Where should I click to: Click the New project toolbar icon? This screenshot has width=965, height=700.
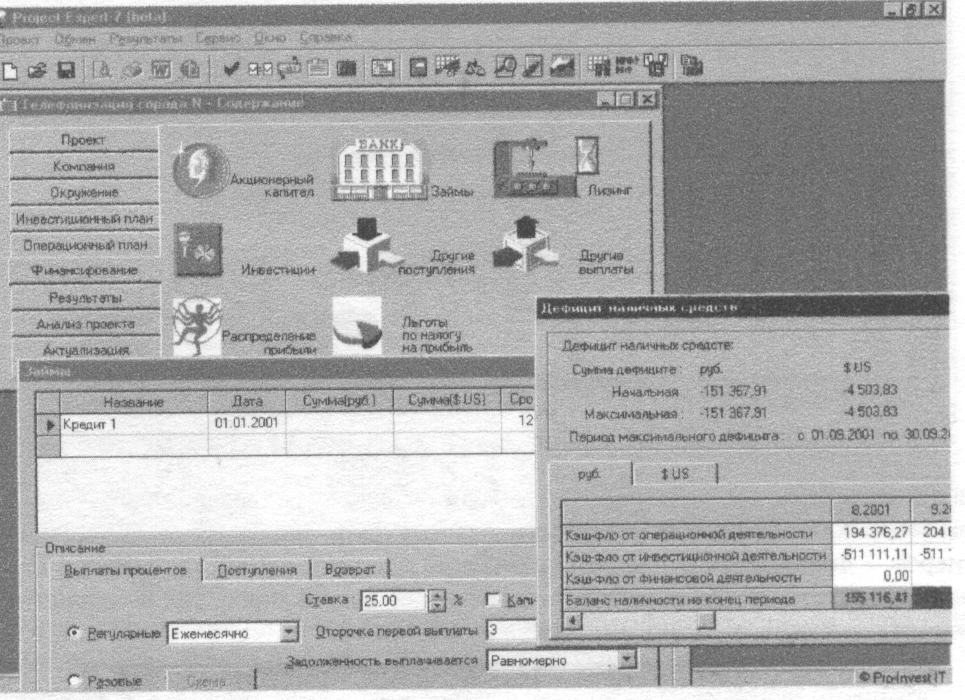coord(9,70)
